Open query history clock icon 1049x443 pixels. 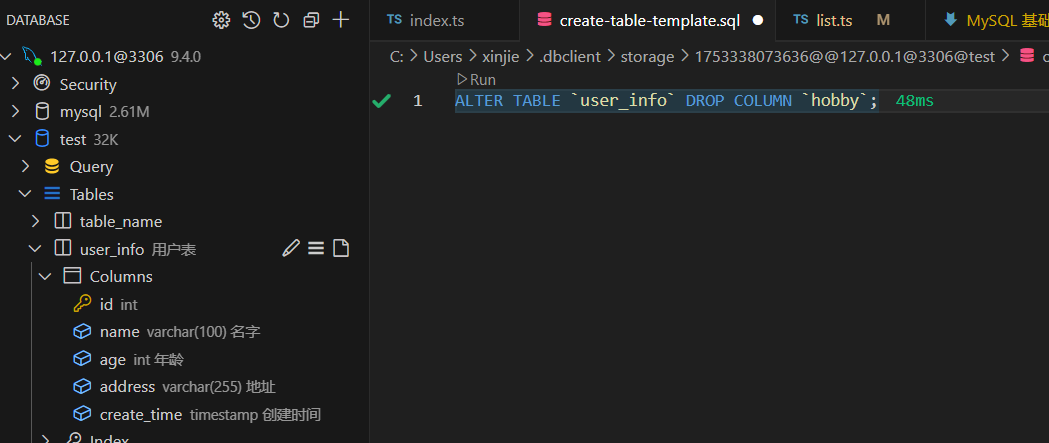coord(251,20)
